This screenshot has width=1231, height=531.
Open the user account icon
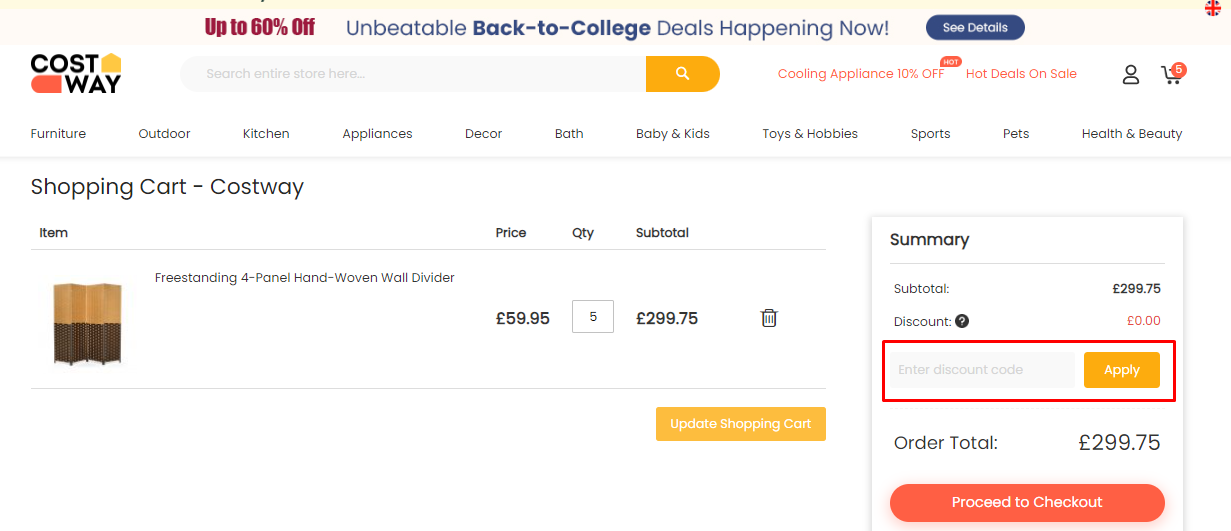[1131, 74]
